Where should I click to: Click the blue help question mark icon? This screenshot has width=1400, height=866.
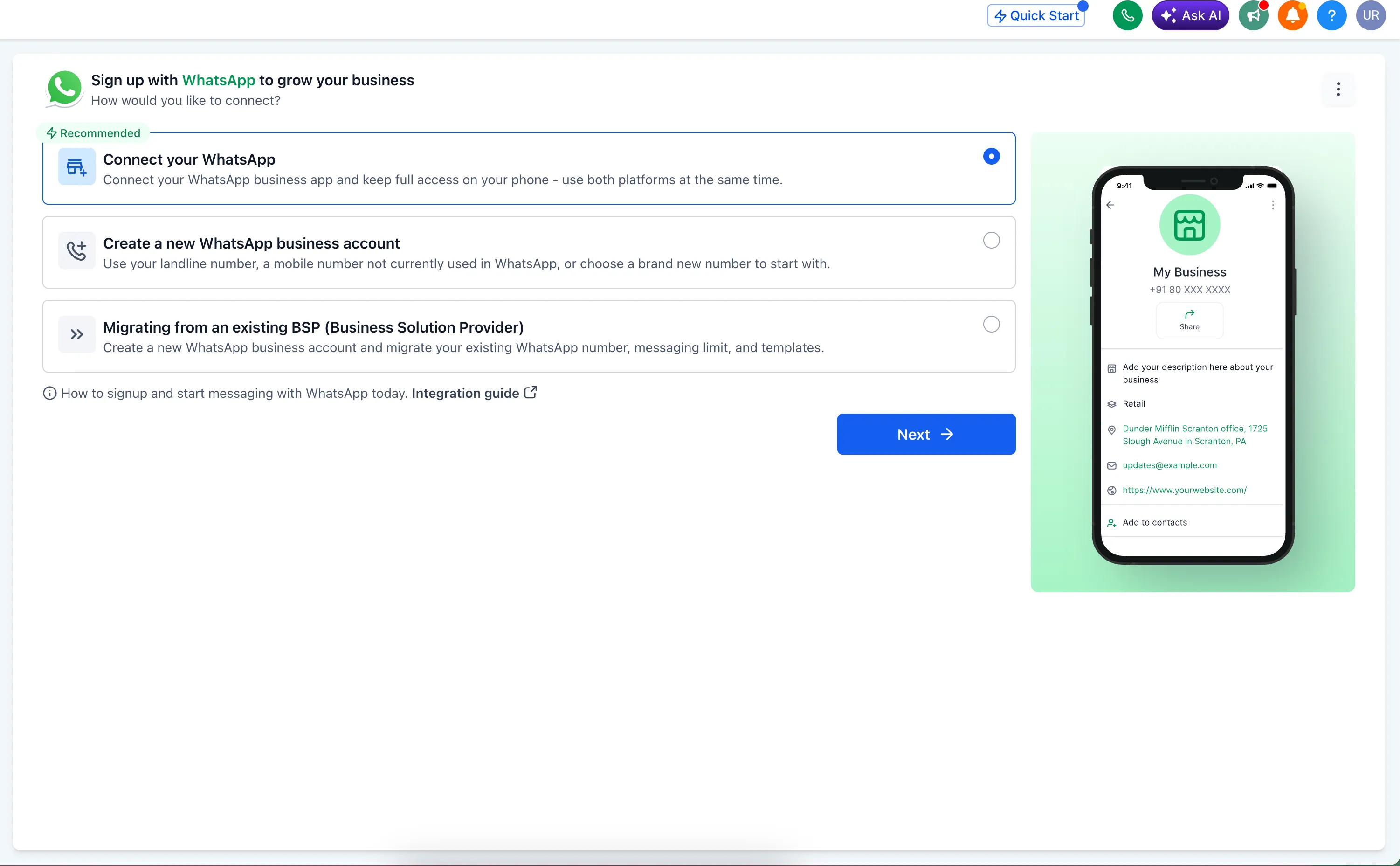[1331, 15]
